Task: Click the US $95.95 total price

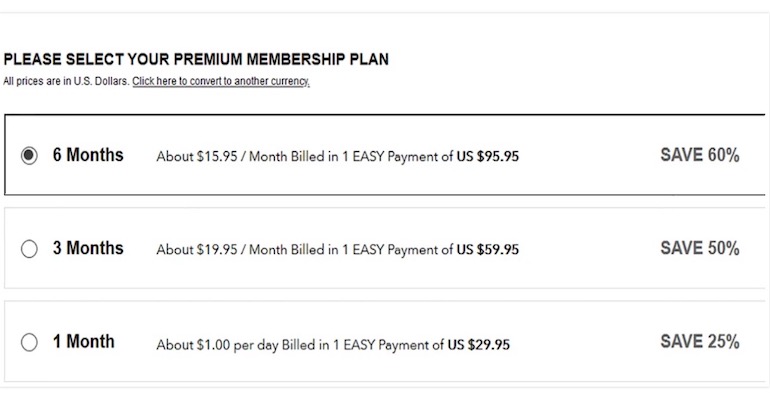Action: click(488, 156)
